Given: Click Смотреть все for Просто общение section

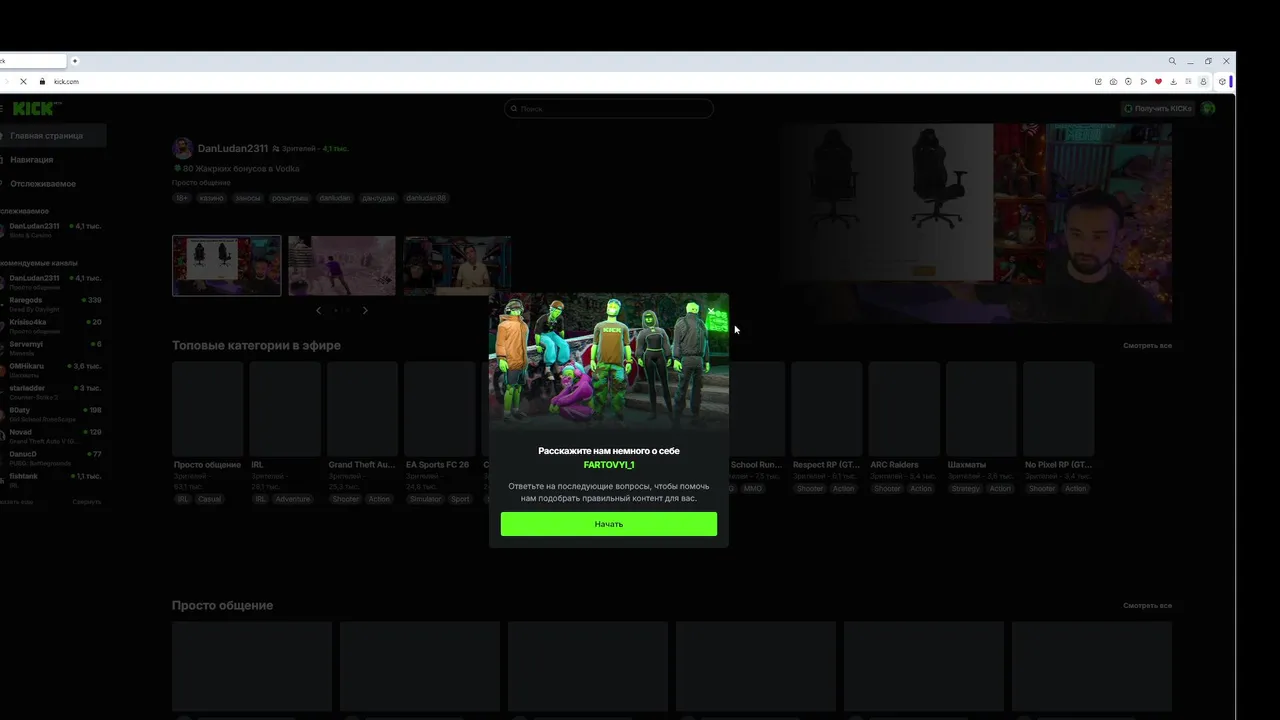Looking at the screenshot, I should click(1147, 606).
